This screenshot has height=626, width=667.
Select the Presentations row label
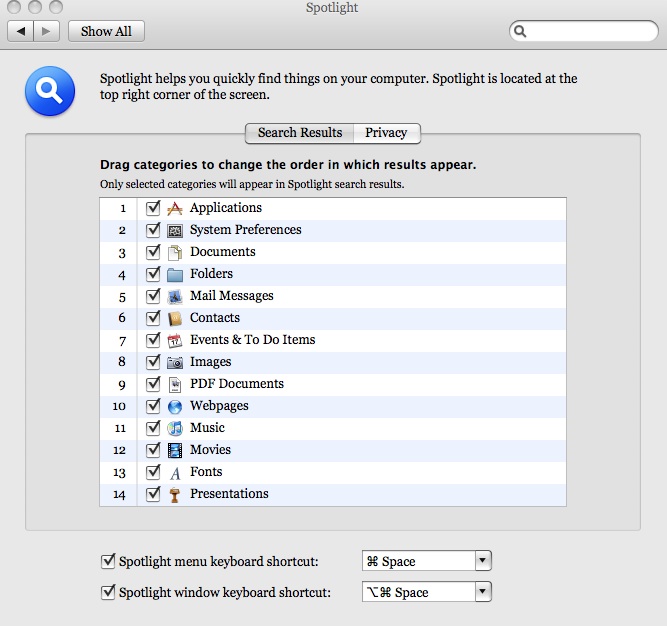tap(229, 494)
